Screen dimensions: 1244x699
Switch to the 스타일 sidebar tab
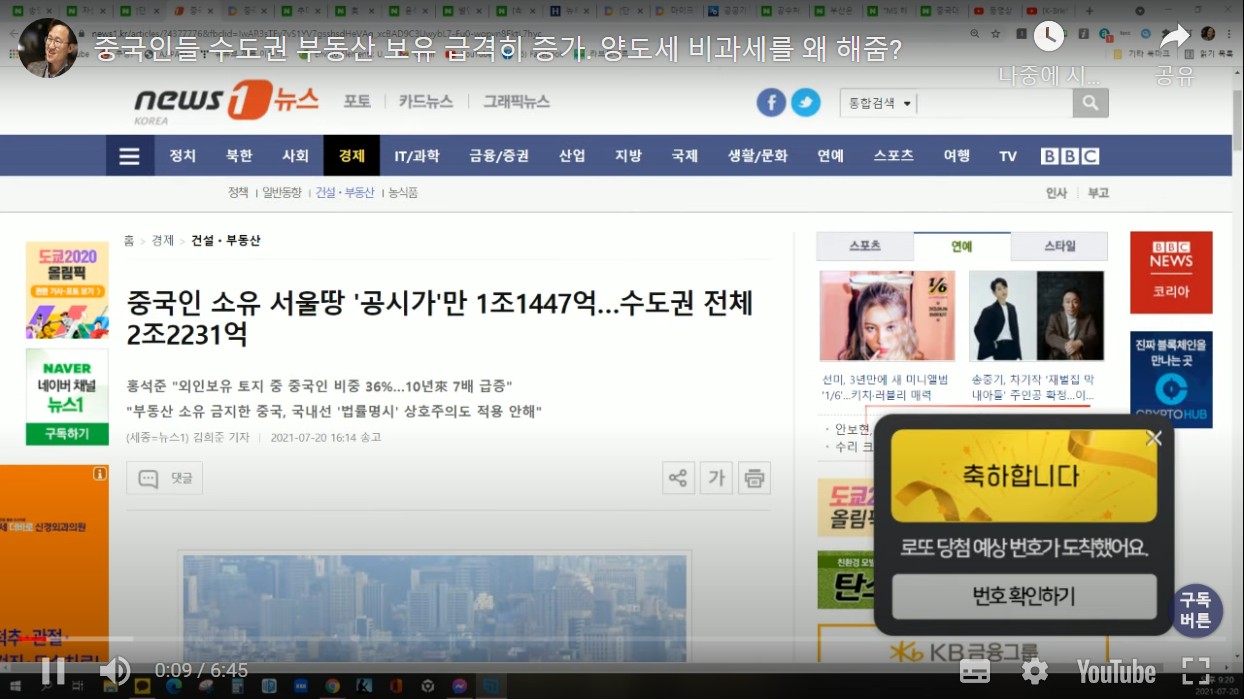1059,246
